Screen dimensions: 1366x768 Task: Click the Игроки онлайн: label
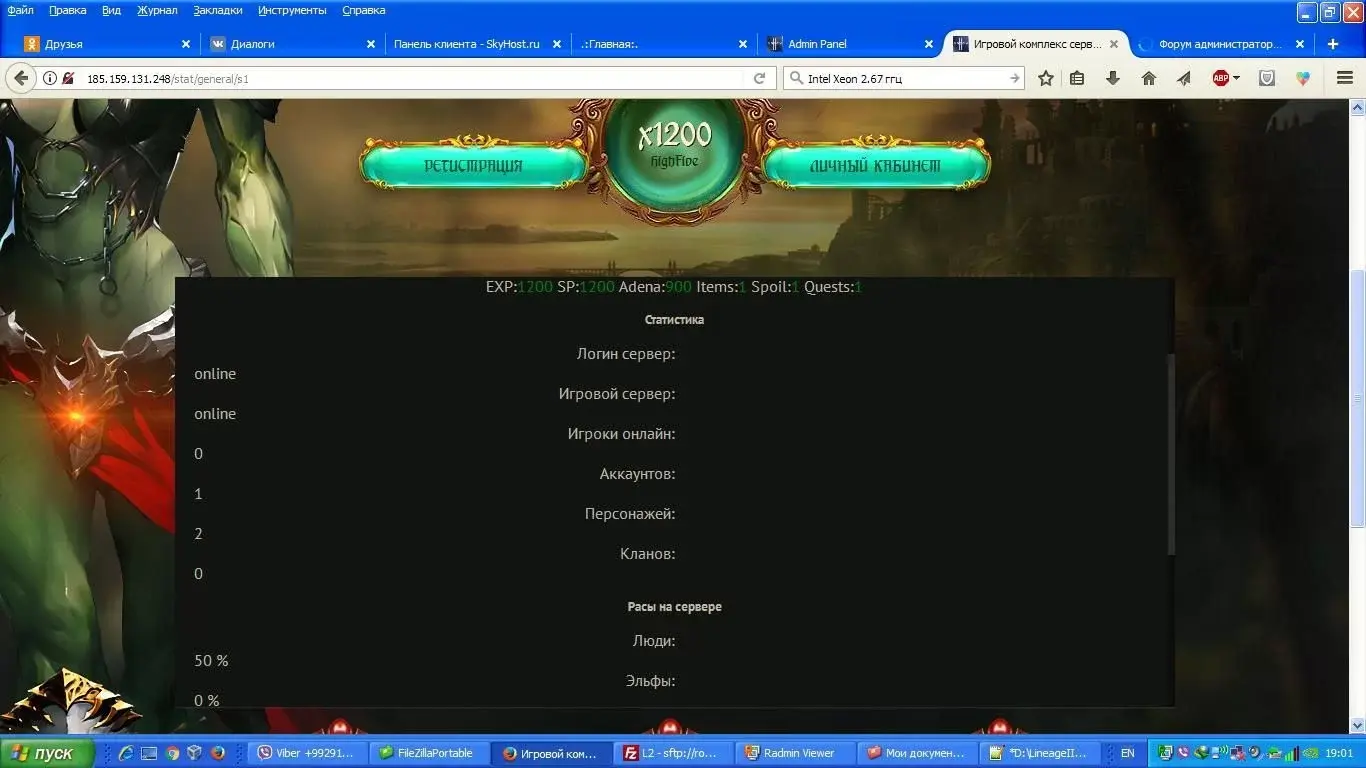(x=622, y=433)
